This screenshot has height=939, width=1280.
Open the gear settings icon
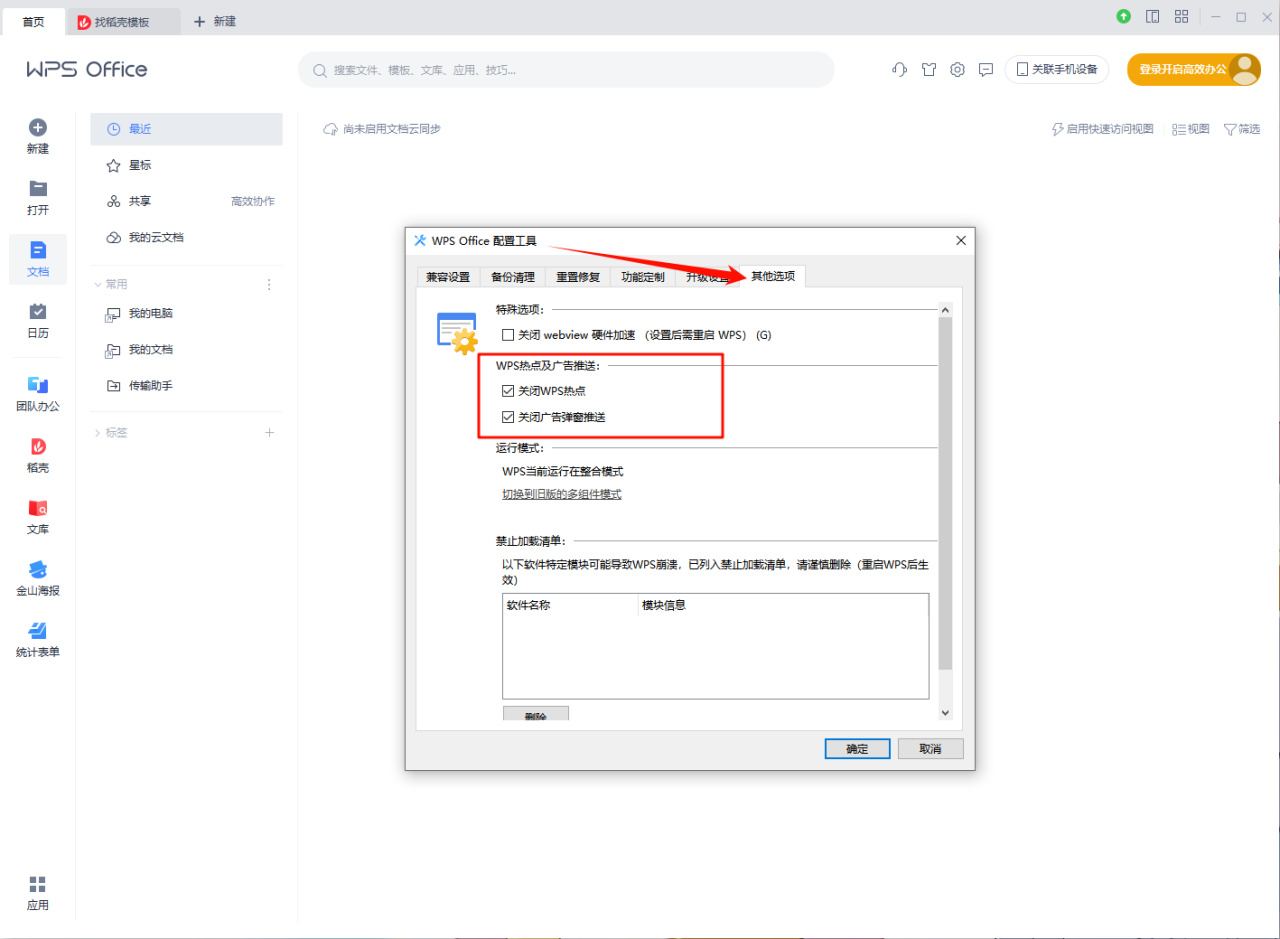pos(958,70)
